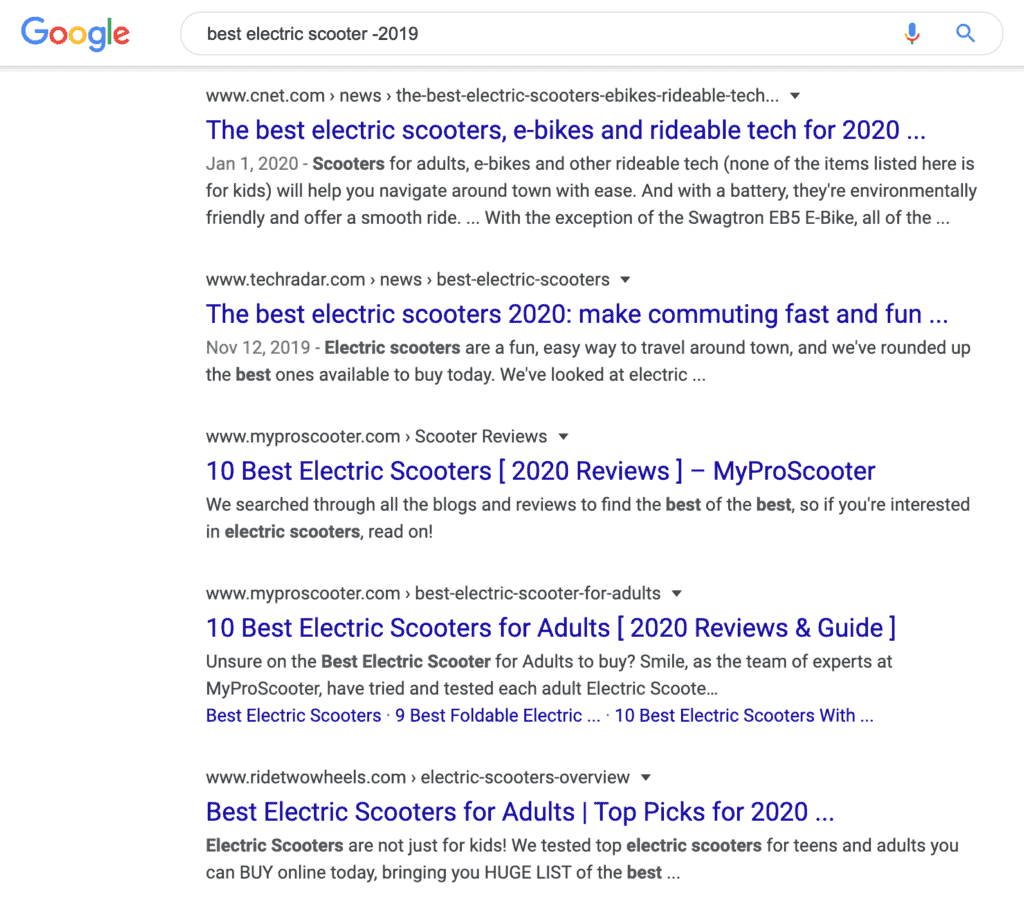
Task: Click the 9 Best Foldable Electric sitelink
Action: tap(498, 715)
